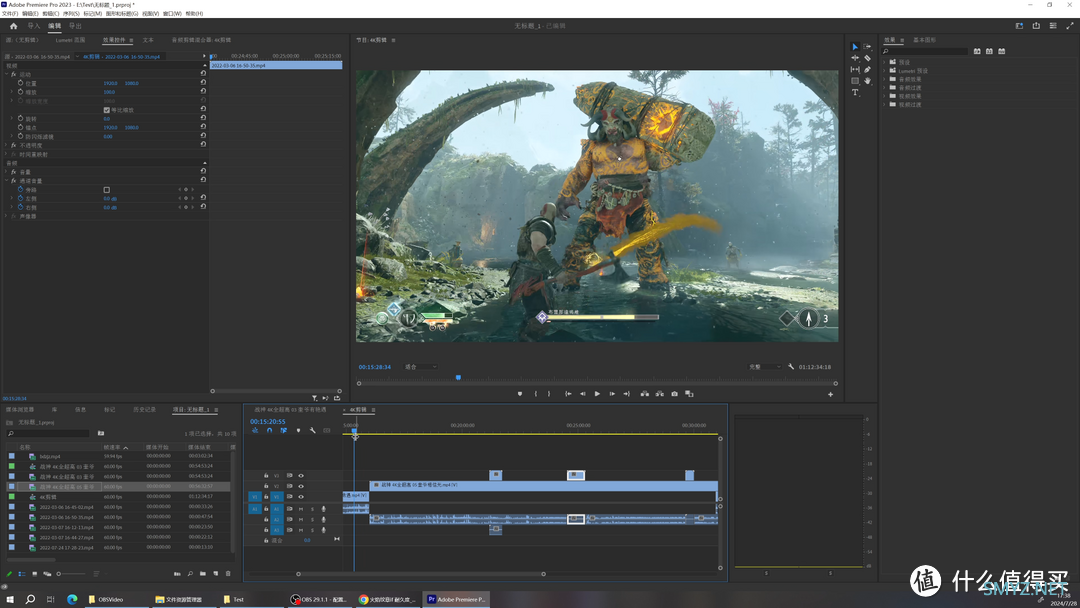Screen dimensions: 1080x608
Task: Open the 窗口(W) menu
Action: [x=172, y=14]
